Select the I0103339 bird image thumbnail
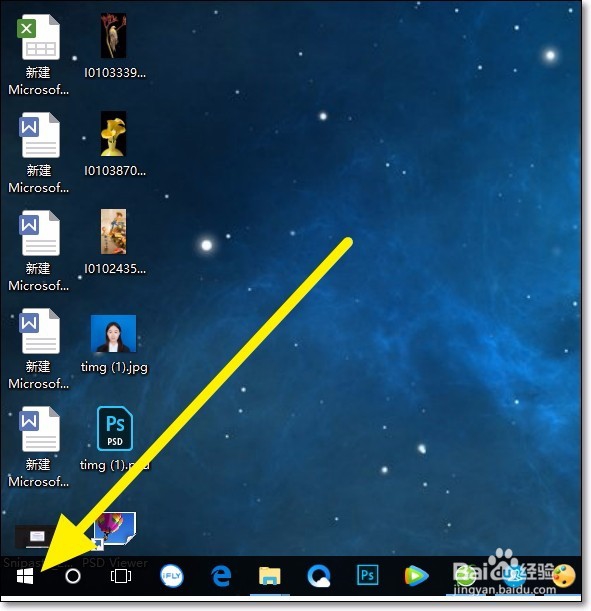This screenshot has height=611, width=591. (113, 36)
